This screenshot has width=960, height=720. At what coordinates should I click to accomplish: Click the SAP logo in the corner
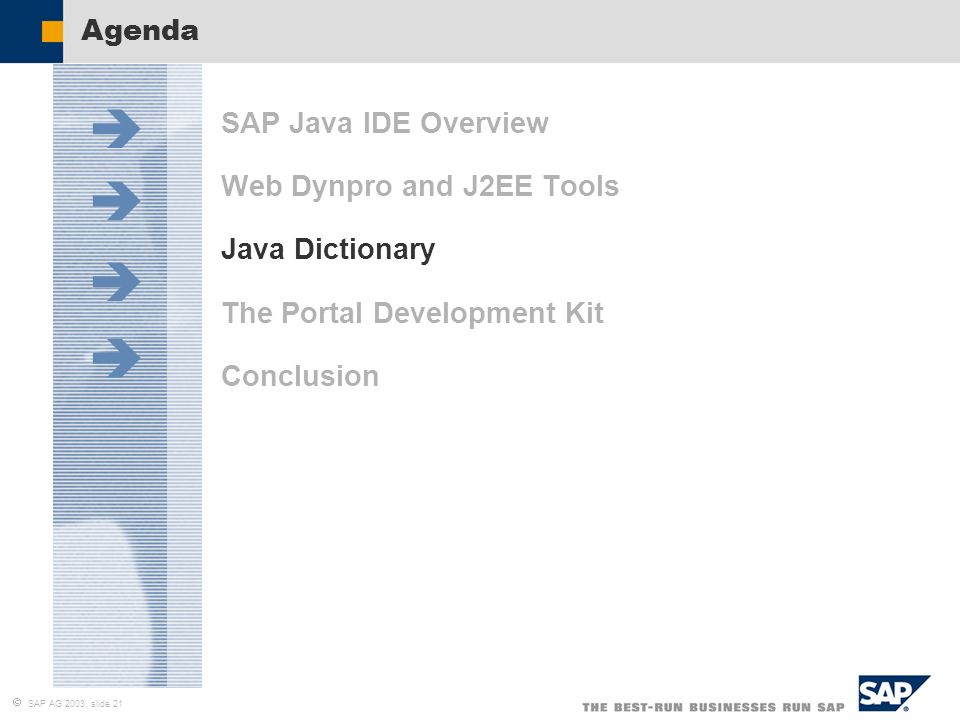click(894, 693)
